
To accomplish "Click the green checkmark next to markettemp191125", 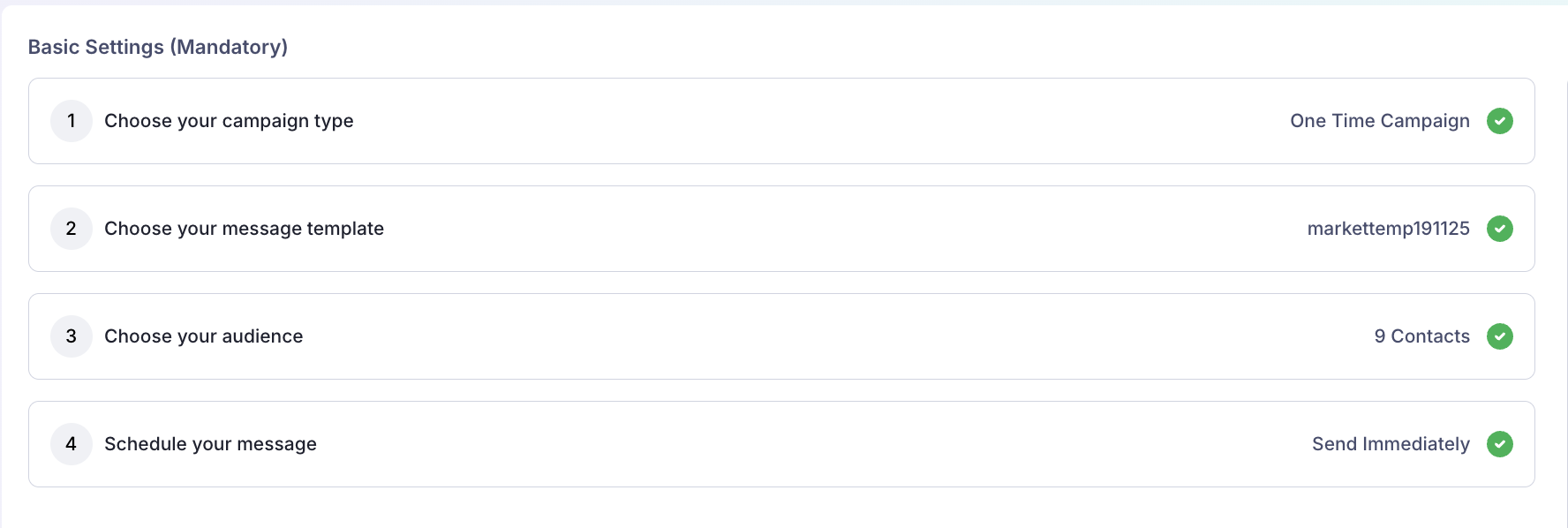I will pos(1499,229).
